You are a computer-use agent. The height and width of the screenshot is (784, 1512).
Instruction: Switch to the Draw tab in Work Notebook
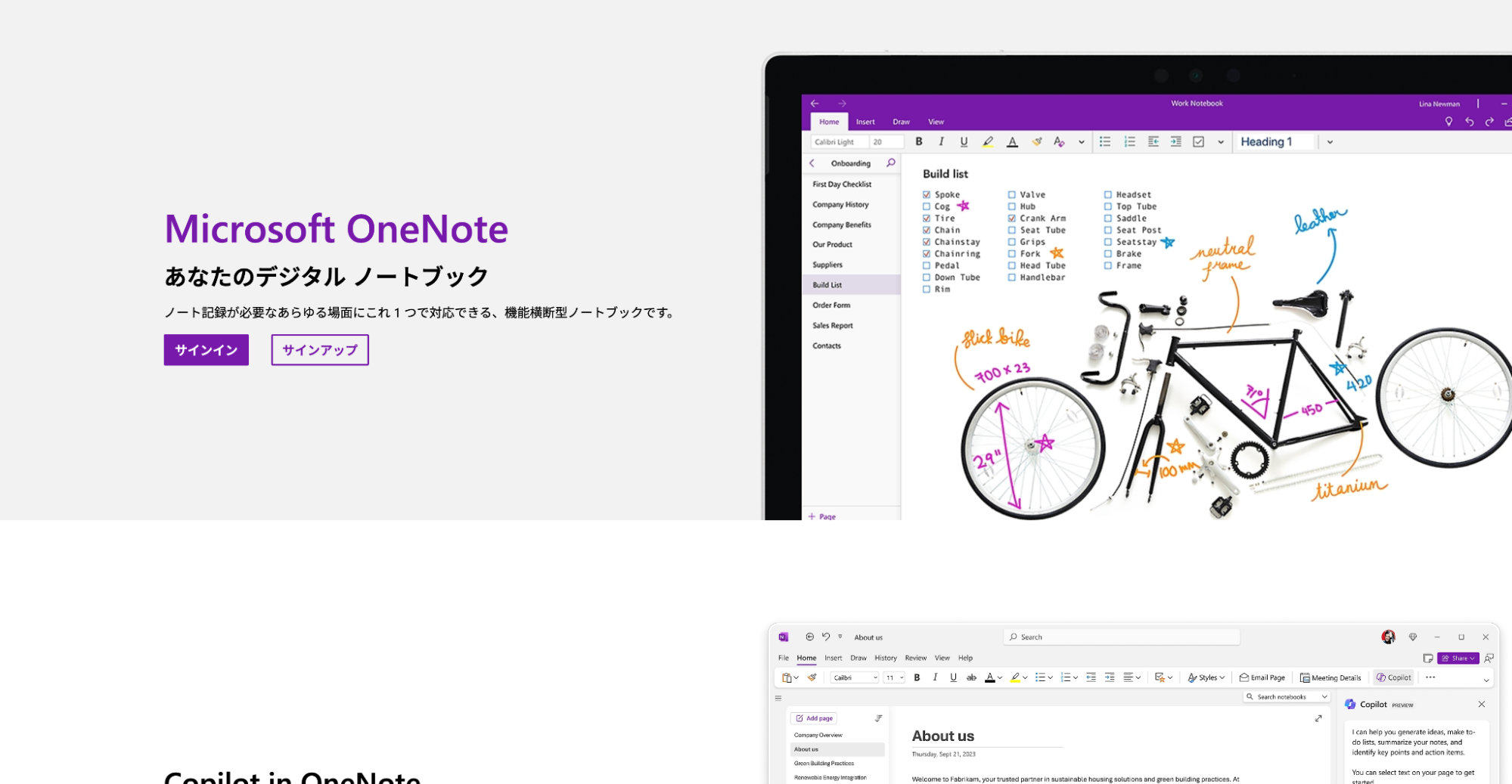pos(901,122)
